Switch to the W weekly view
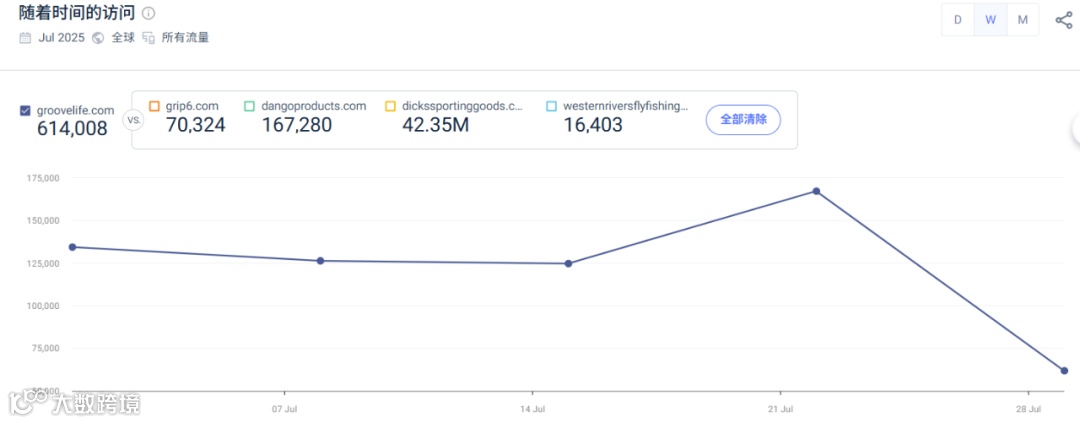 990,20
